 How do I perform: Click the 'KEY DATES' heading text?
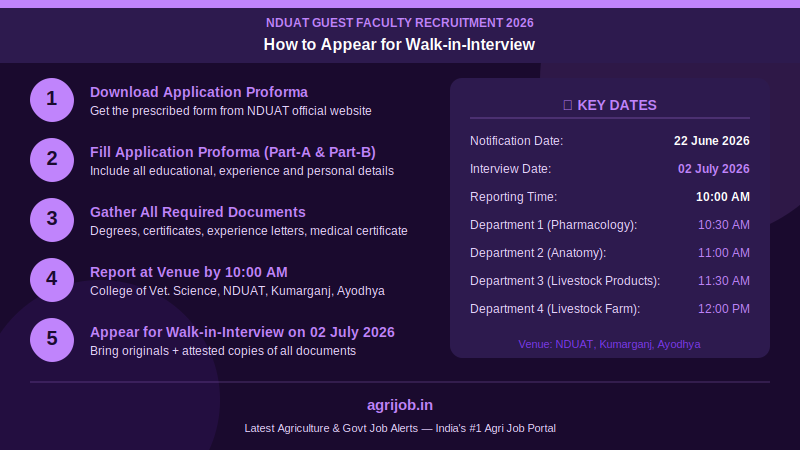tap(617, 105)
